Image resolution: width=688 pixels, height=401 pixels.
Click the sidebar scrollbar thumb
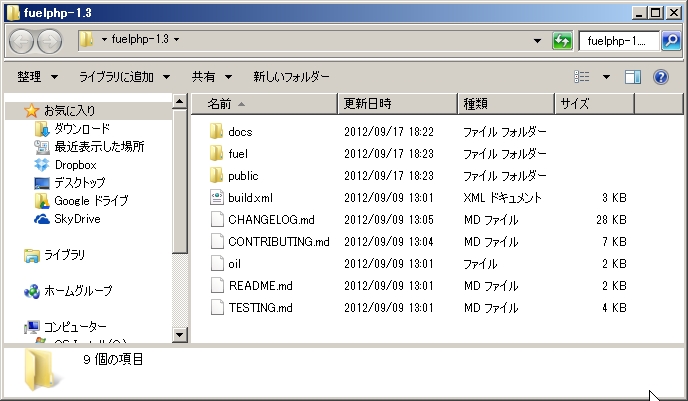click(x=179, y=181)
